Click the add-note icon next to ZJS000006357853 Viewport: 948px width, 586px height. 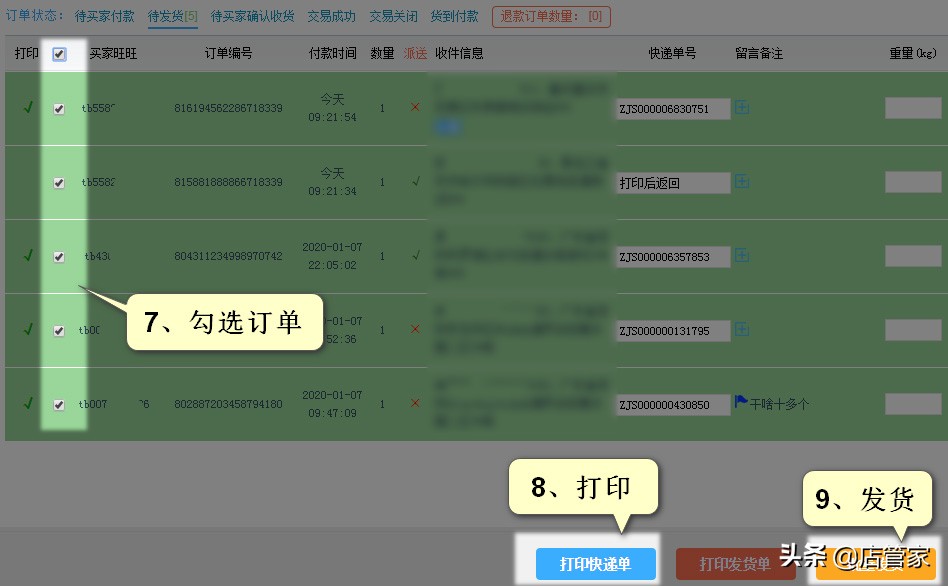pos(741,257)
